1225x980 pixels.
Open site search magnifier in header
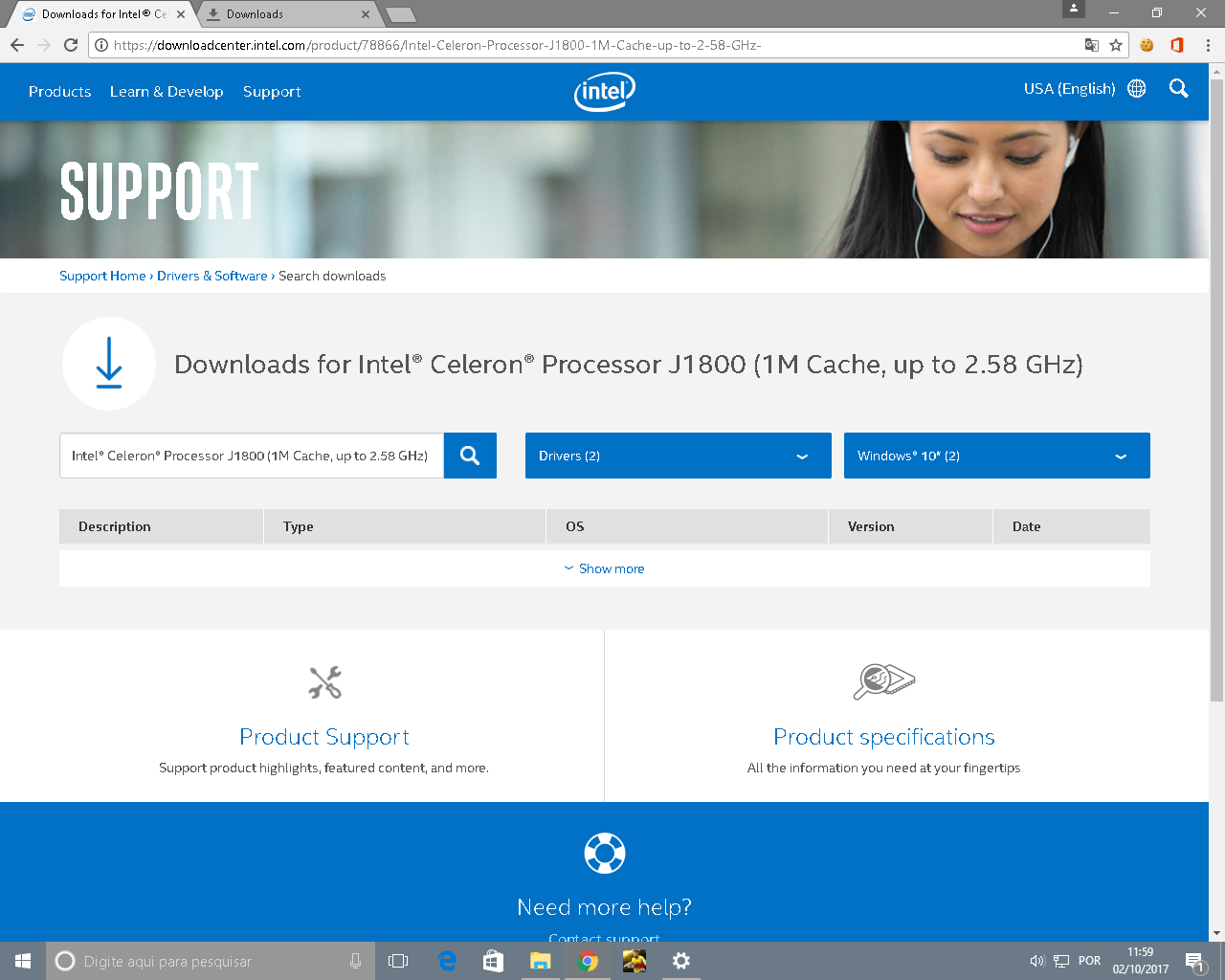coord(1179,89)
